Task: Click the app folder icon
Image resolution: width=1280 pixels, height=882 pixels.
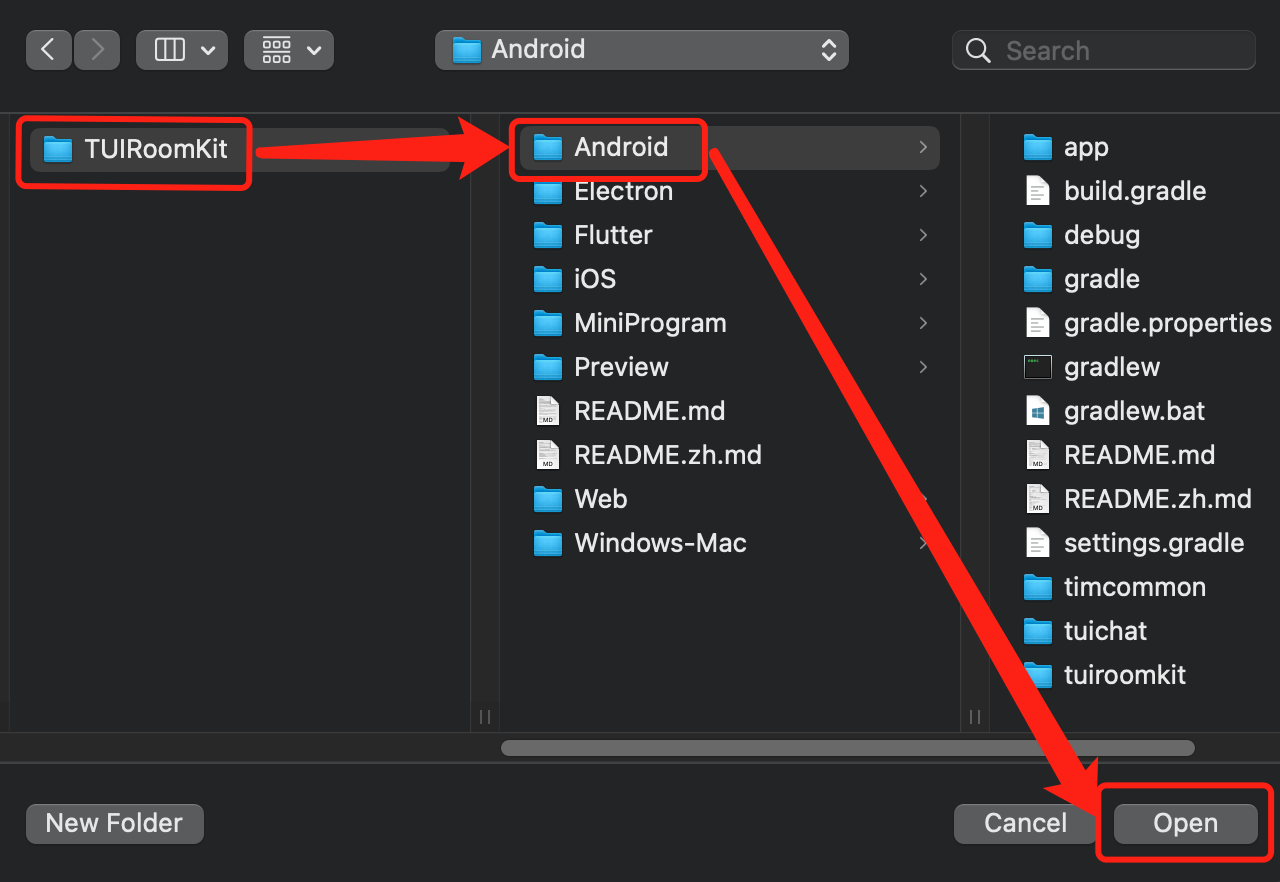Action: tap(1038, 147)
